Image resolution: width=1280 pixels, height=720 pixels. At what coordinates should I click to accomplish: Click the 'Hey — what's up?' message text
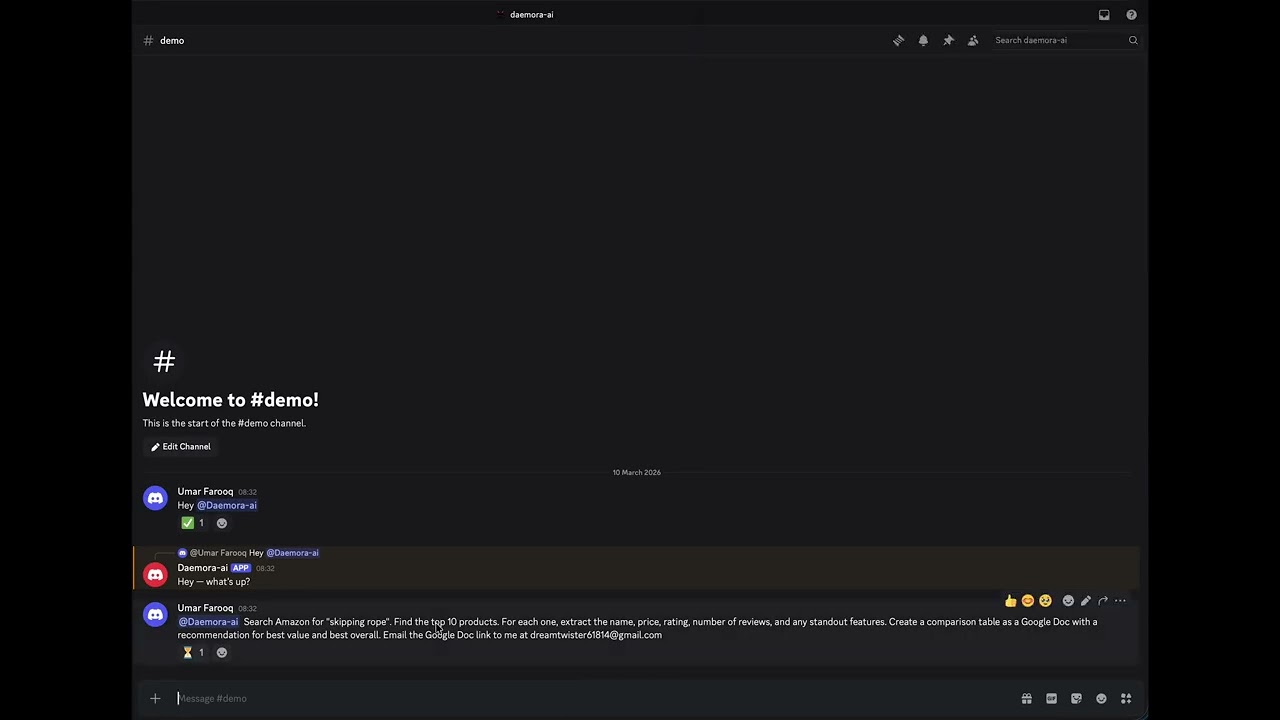pos(214,582)
